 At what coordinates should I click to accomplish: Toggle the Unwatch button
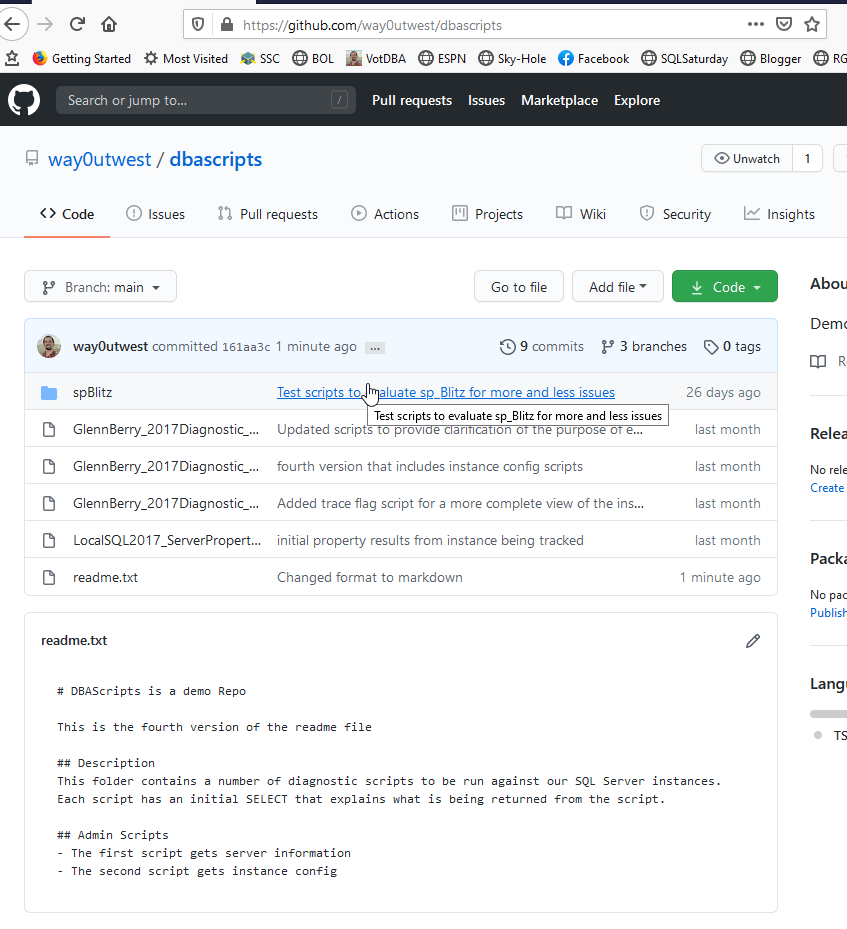746,159
